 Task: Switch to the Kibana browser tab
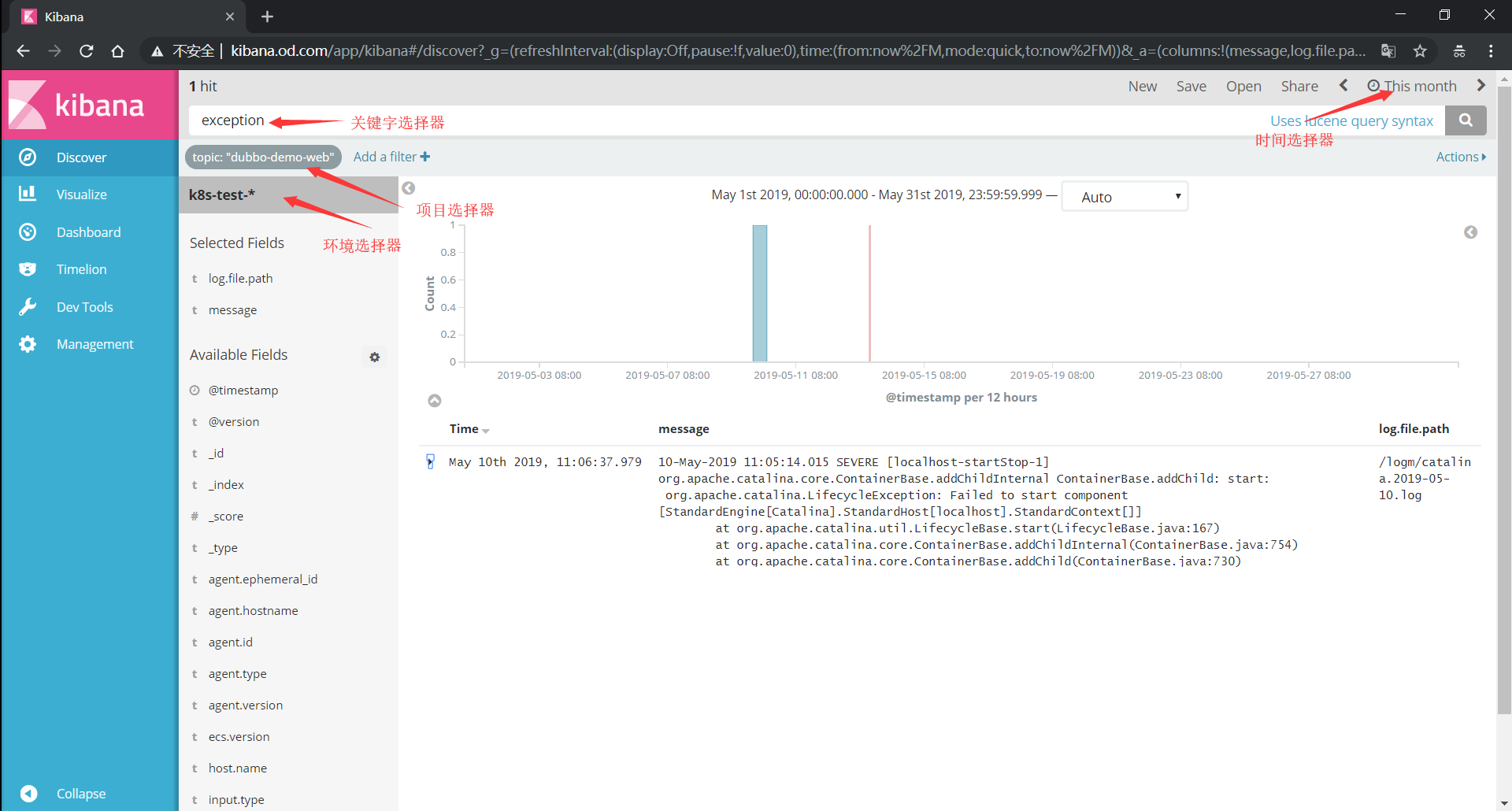pyautogui.click(x=128, y=17)
